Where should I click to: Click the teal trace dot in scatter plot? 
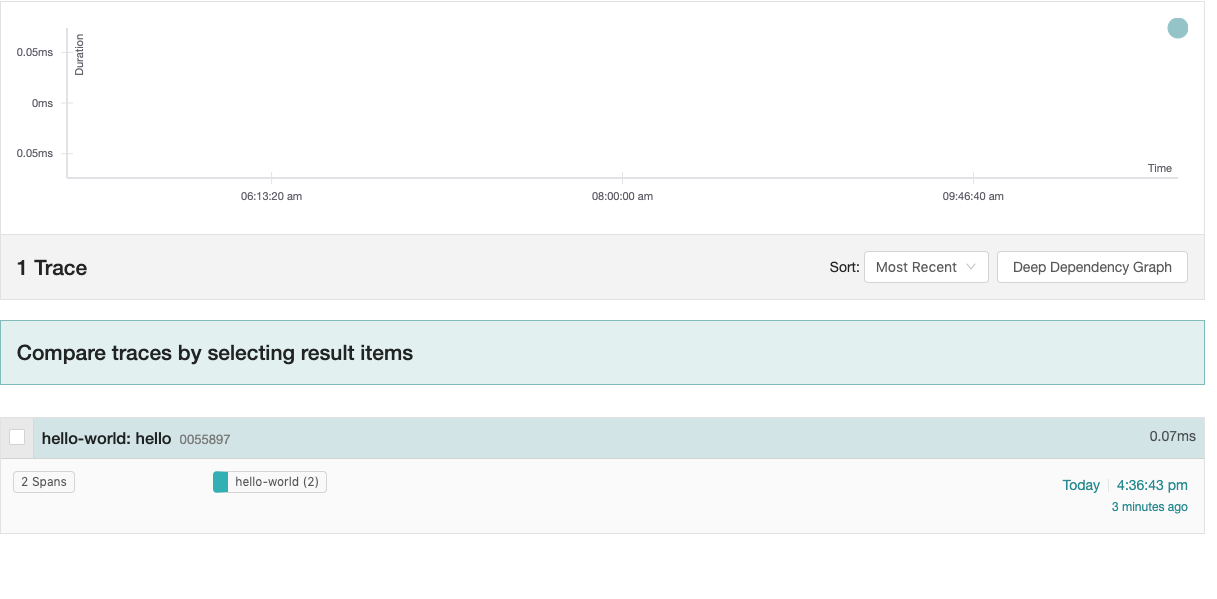[x=1177, y=28]
